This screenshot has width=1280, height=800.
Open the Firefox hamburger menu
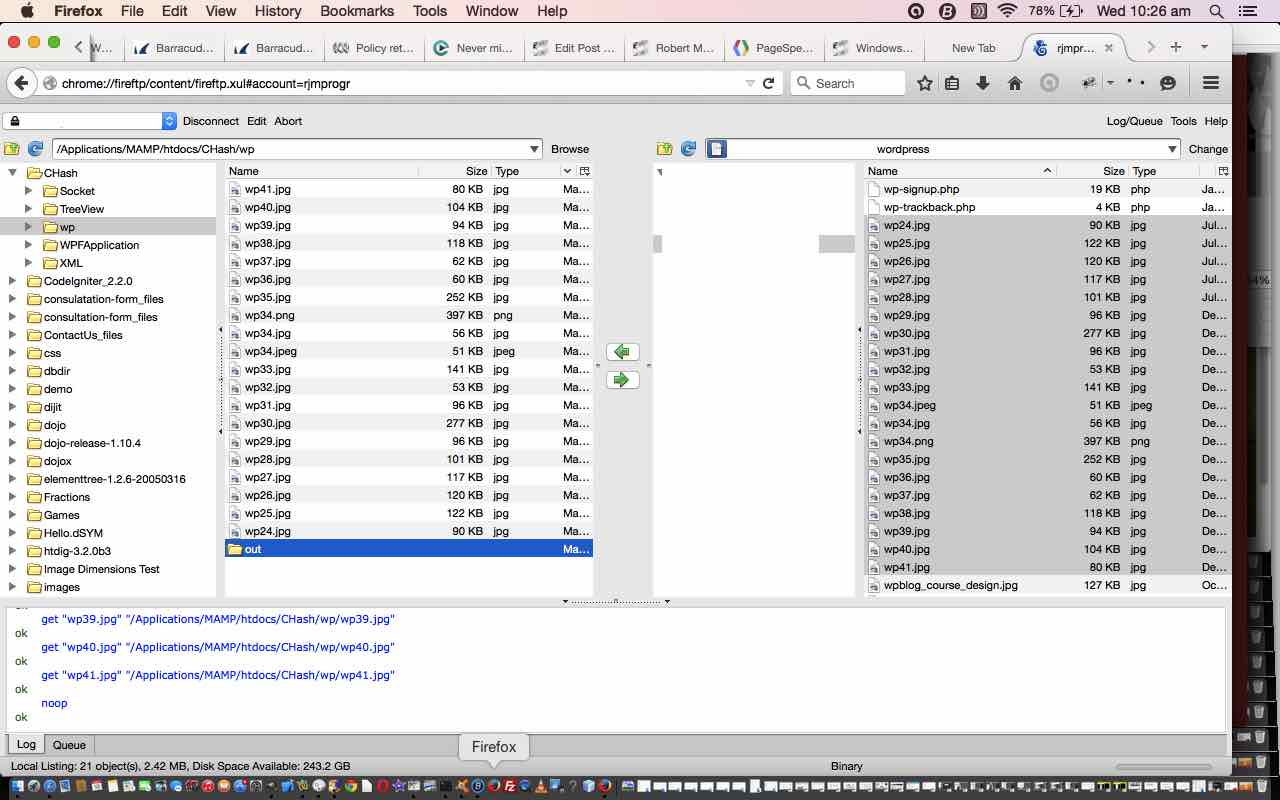[x=1211, y=83]
